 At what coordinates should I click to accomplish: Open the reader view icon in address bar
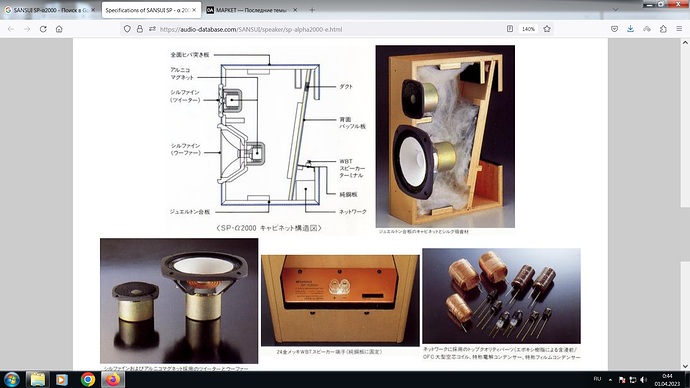coord(510,29)
